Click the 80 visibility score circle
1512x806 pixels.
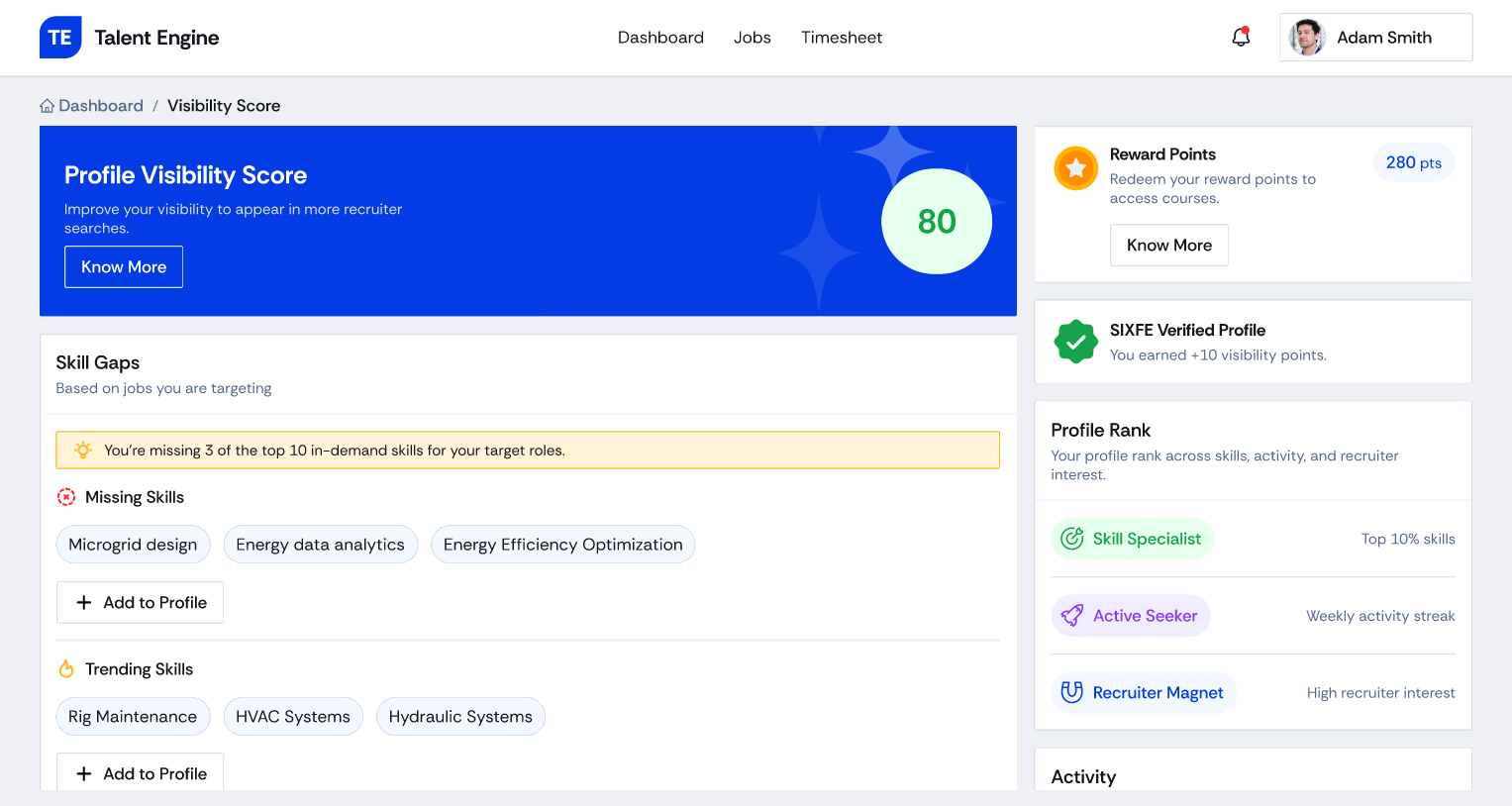tap(937, 221)
